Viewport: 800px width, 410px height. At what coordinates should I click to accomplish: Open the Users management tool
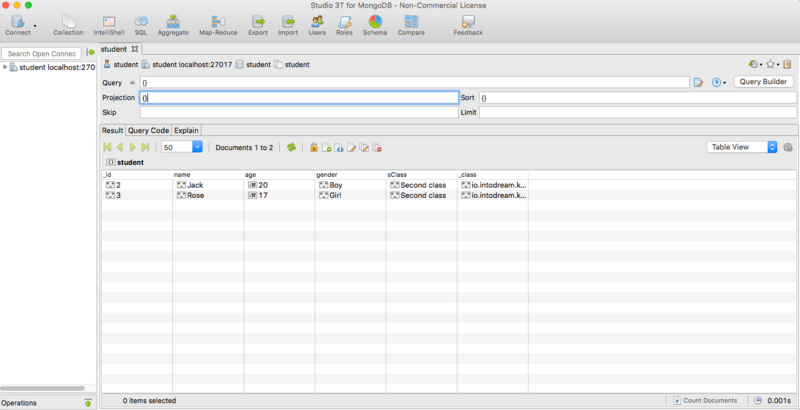317,25
